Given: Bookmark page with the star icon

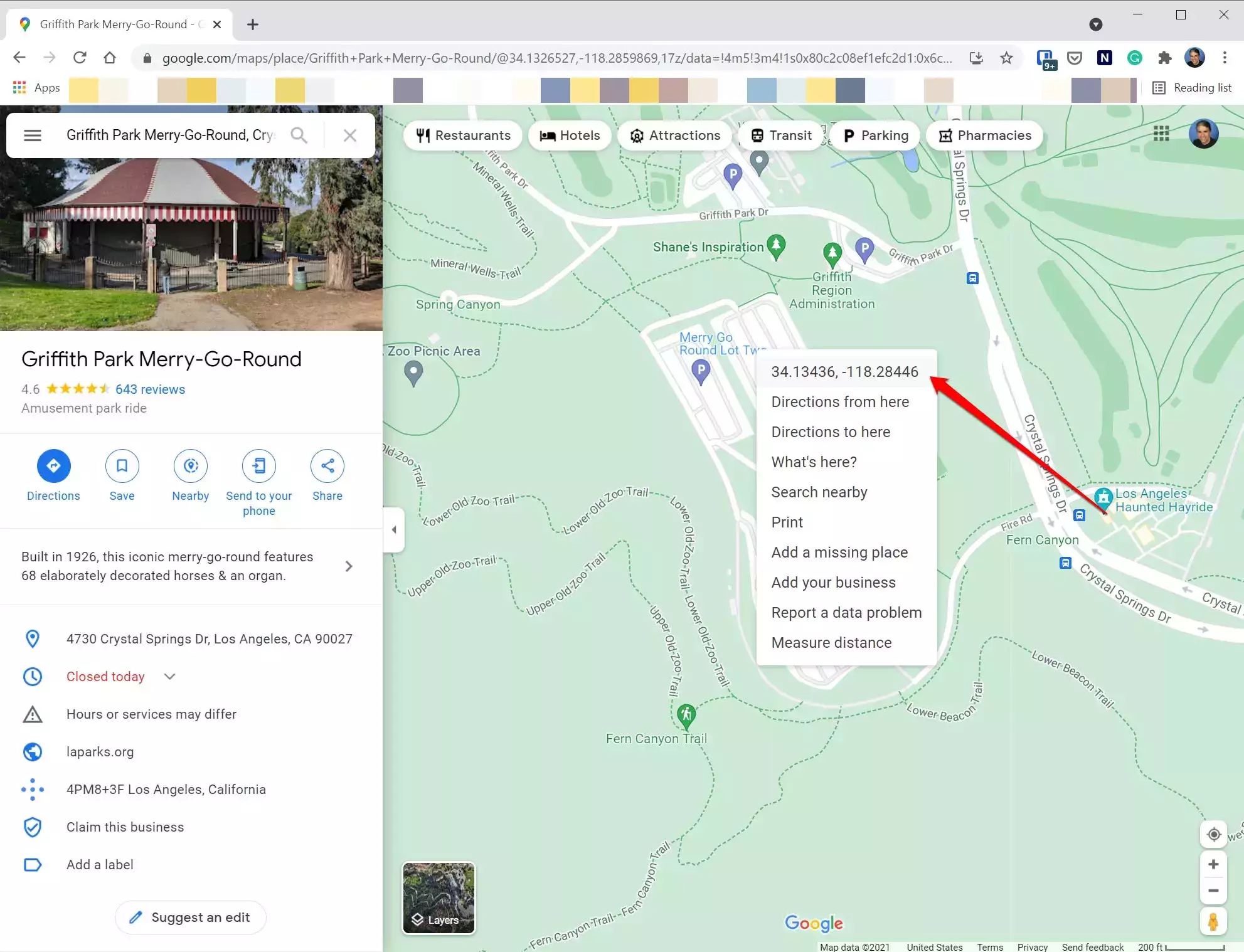Looking at the screenshot, I should pos(1006,58).
